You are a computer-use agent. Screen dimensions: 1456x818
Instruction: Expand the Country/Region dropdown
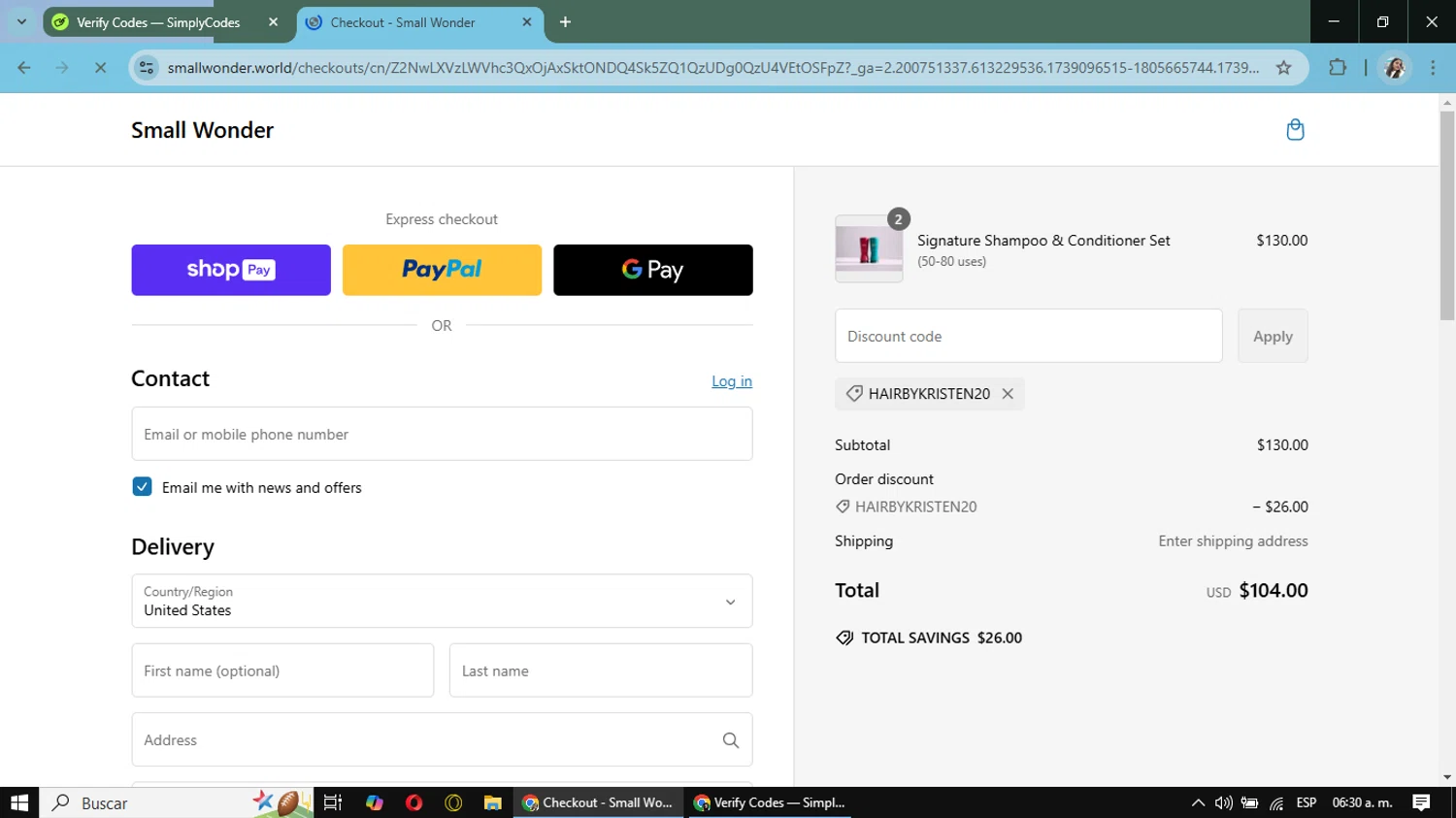click(442, 601)
